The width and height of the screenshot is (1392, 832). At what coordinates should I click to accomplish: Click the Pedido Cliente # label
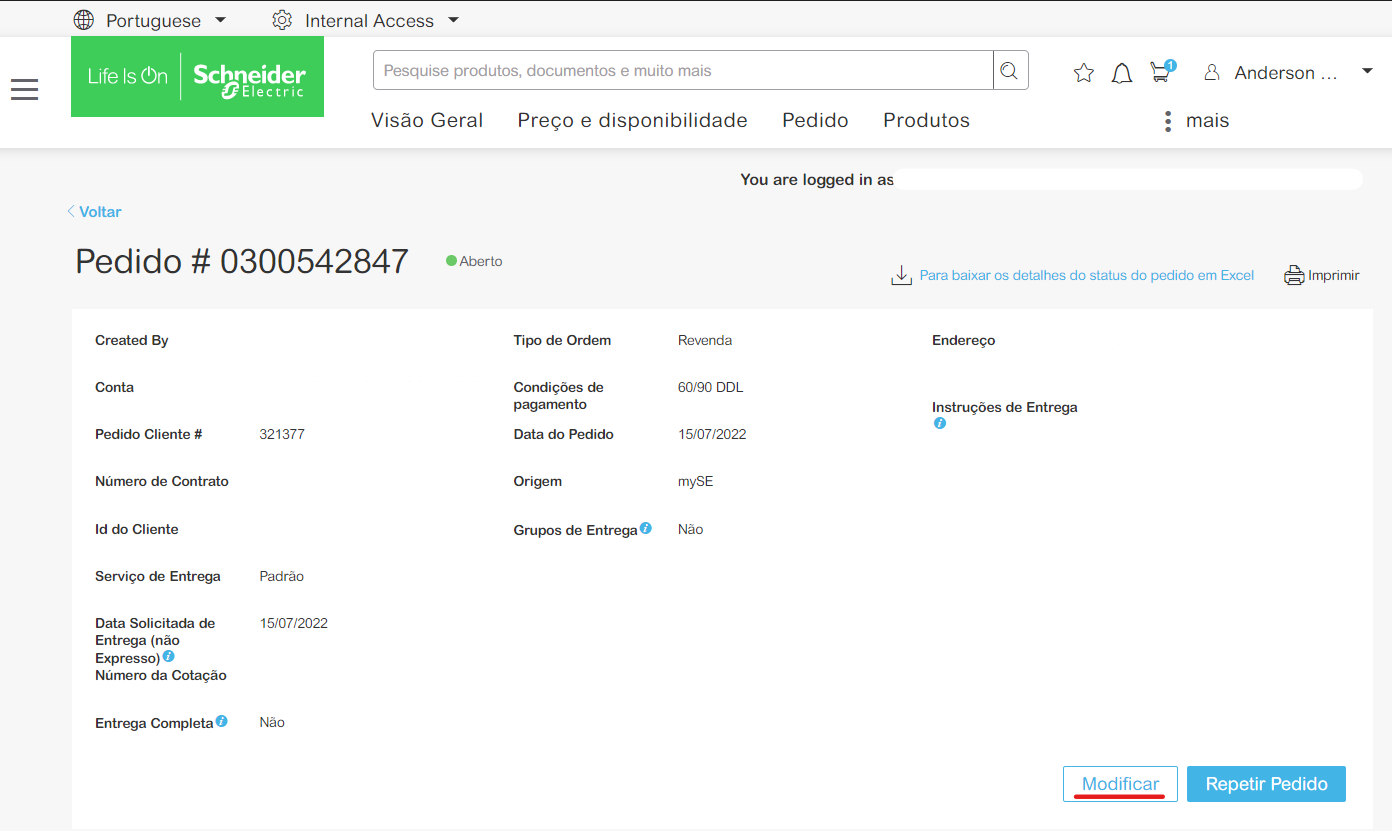149,434
